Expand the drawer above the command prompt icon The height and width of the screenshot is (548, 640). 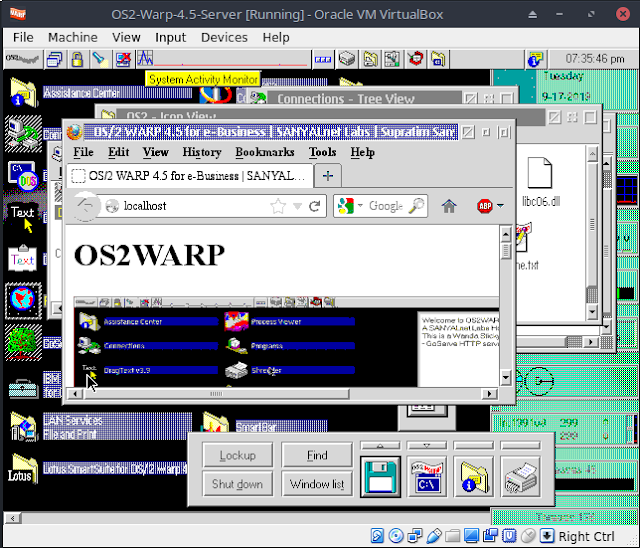pyautogui.click(x=427, y=446)
